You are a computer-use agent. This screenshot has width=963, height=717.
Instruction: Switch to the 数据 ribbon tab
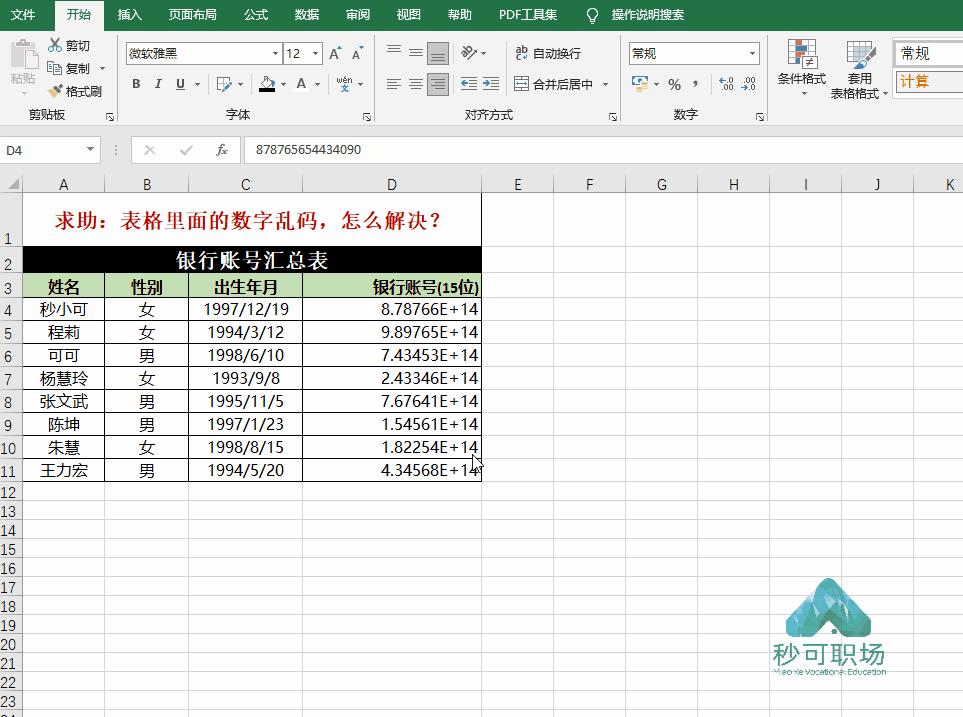pos(306,15)
